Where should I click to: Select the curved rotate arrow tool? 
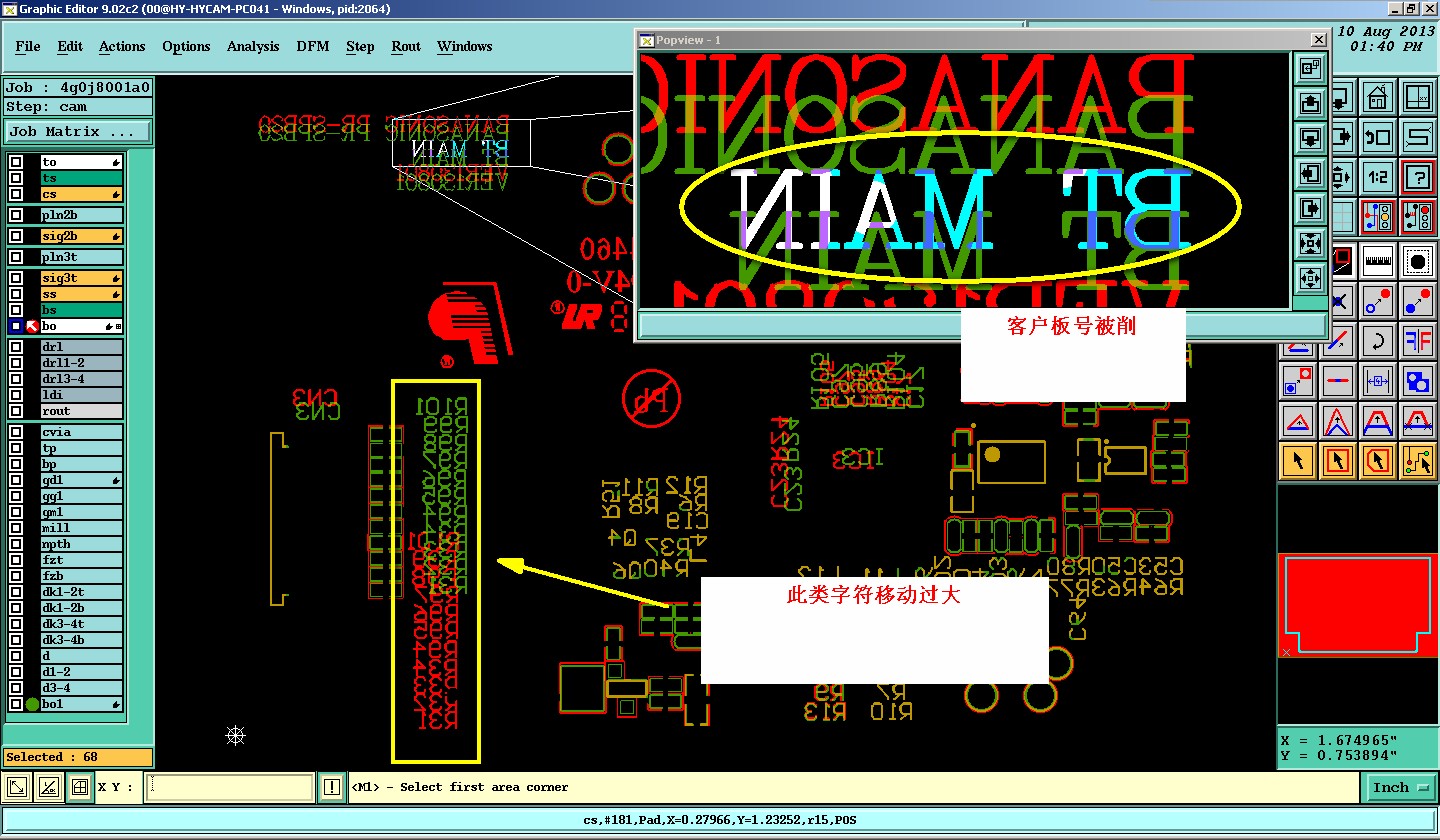point(1378,341)
